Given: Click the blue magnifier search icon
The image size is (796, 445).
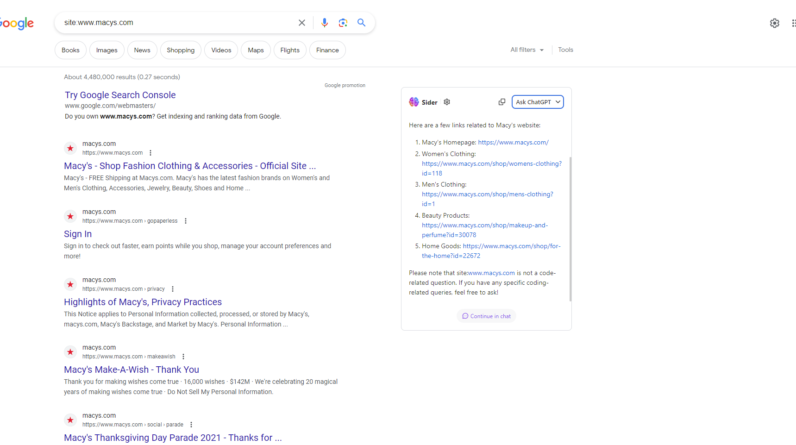Looking at the screenshot, I should (361, 22).
